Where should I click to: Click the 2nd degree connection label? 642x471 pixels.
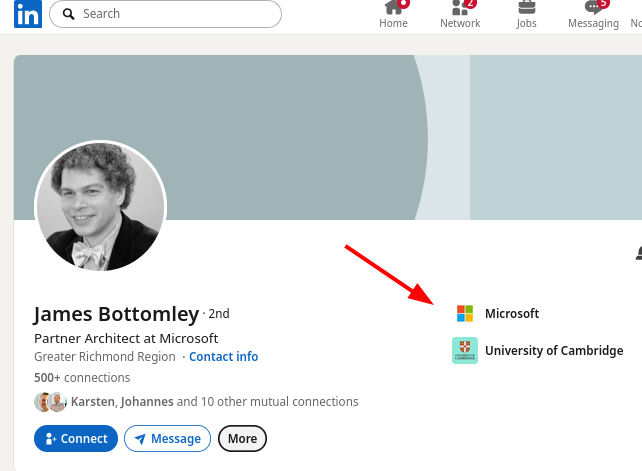(x=219, y=314)
